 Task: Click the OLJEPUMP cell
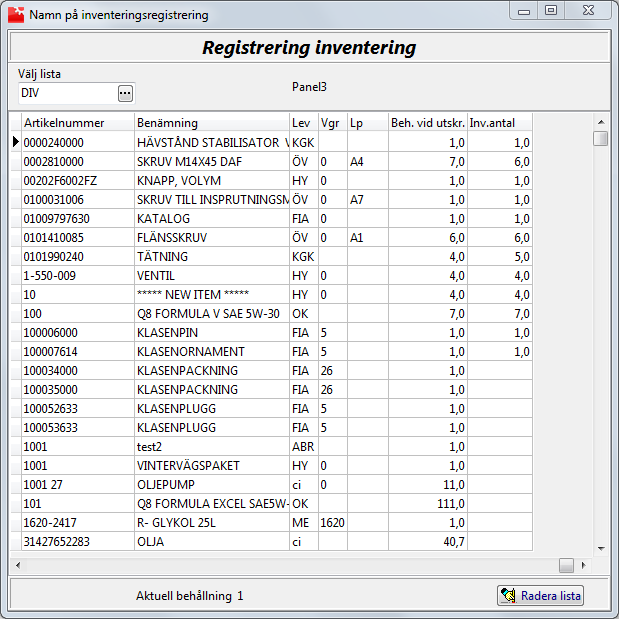pyautogui.click(x=212, y=484)
